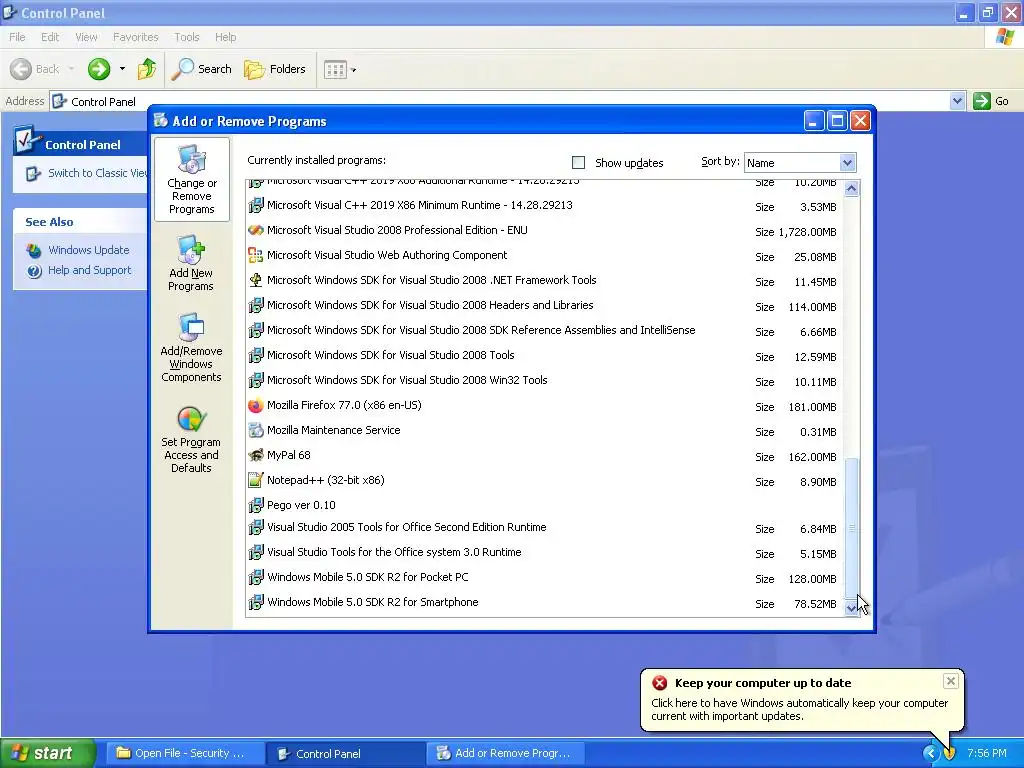Open Add New Programs section
1024x768 pixels.
[191, 264]
